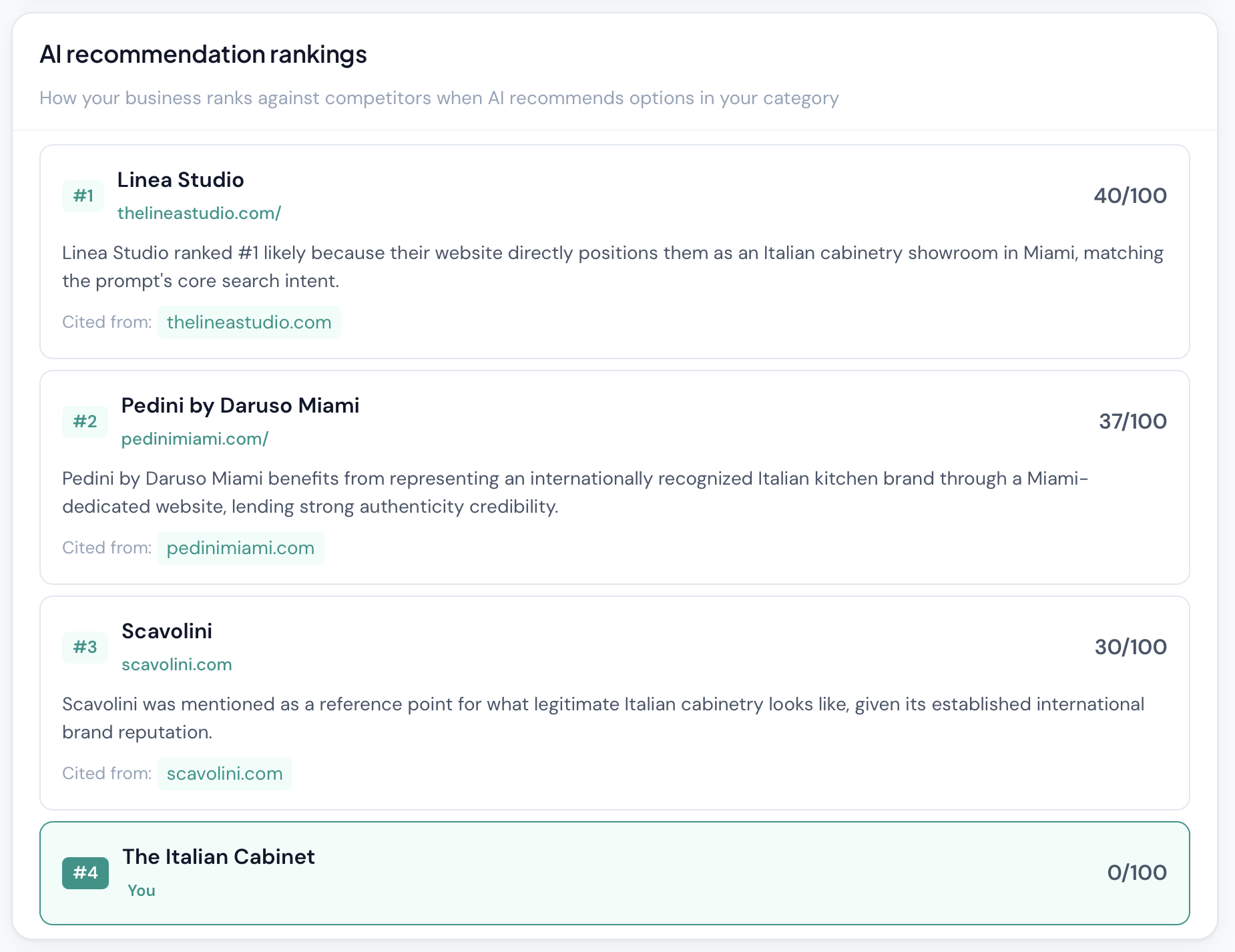
Task: Click the 40/100 score for Linea Studio
Action: 1130,195
